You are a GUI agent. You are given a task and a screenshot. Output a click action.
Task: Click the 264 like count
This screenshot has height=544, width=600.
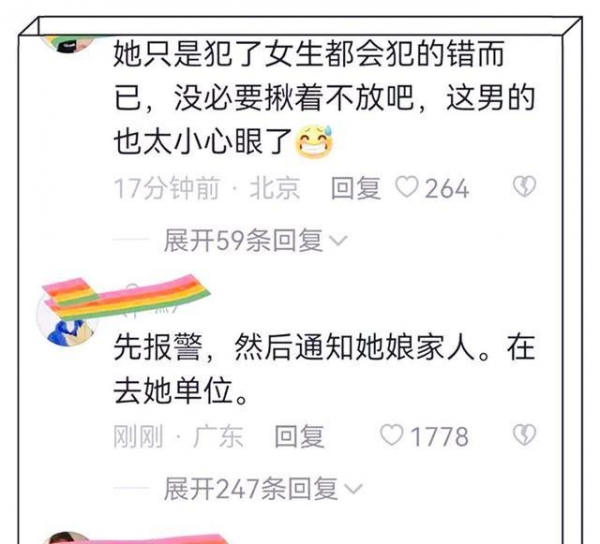pyautogui.click(x=447, y=188)
